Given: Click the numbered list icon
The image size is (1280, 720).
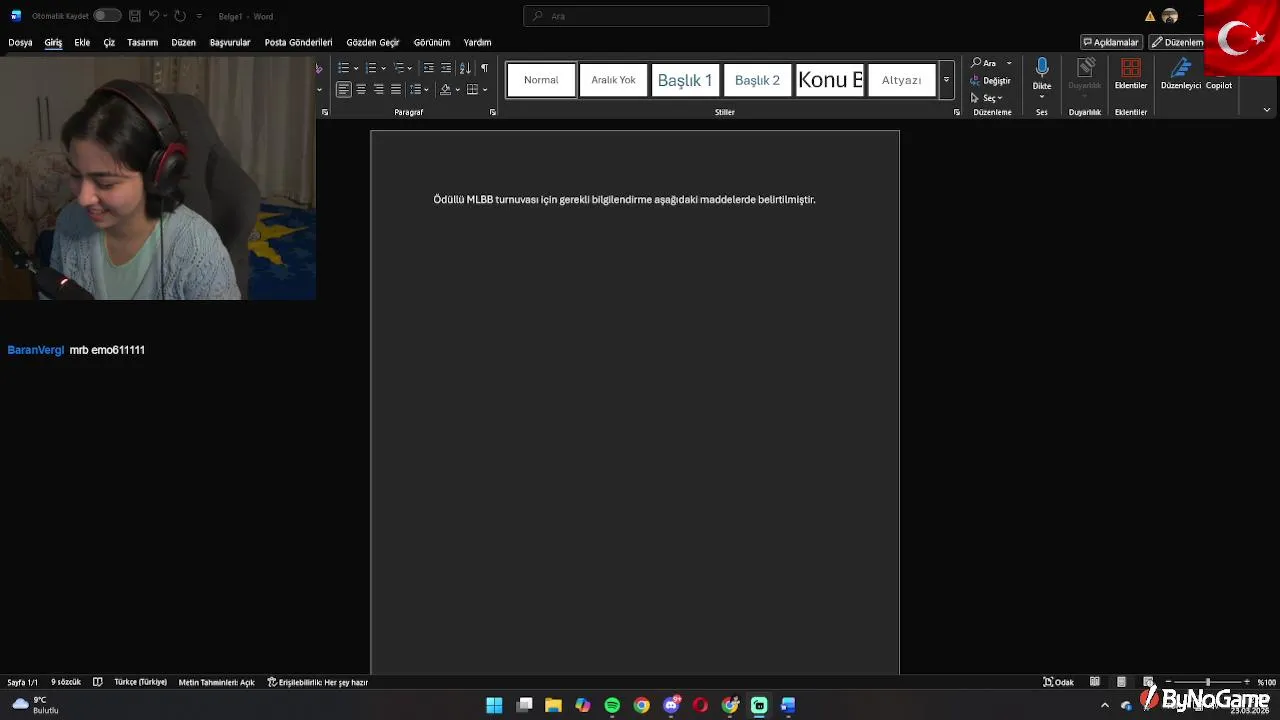Looking at the screenshot, I should [x=370, y=68].
